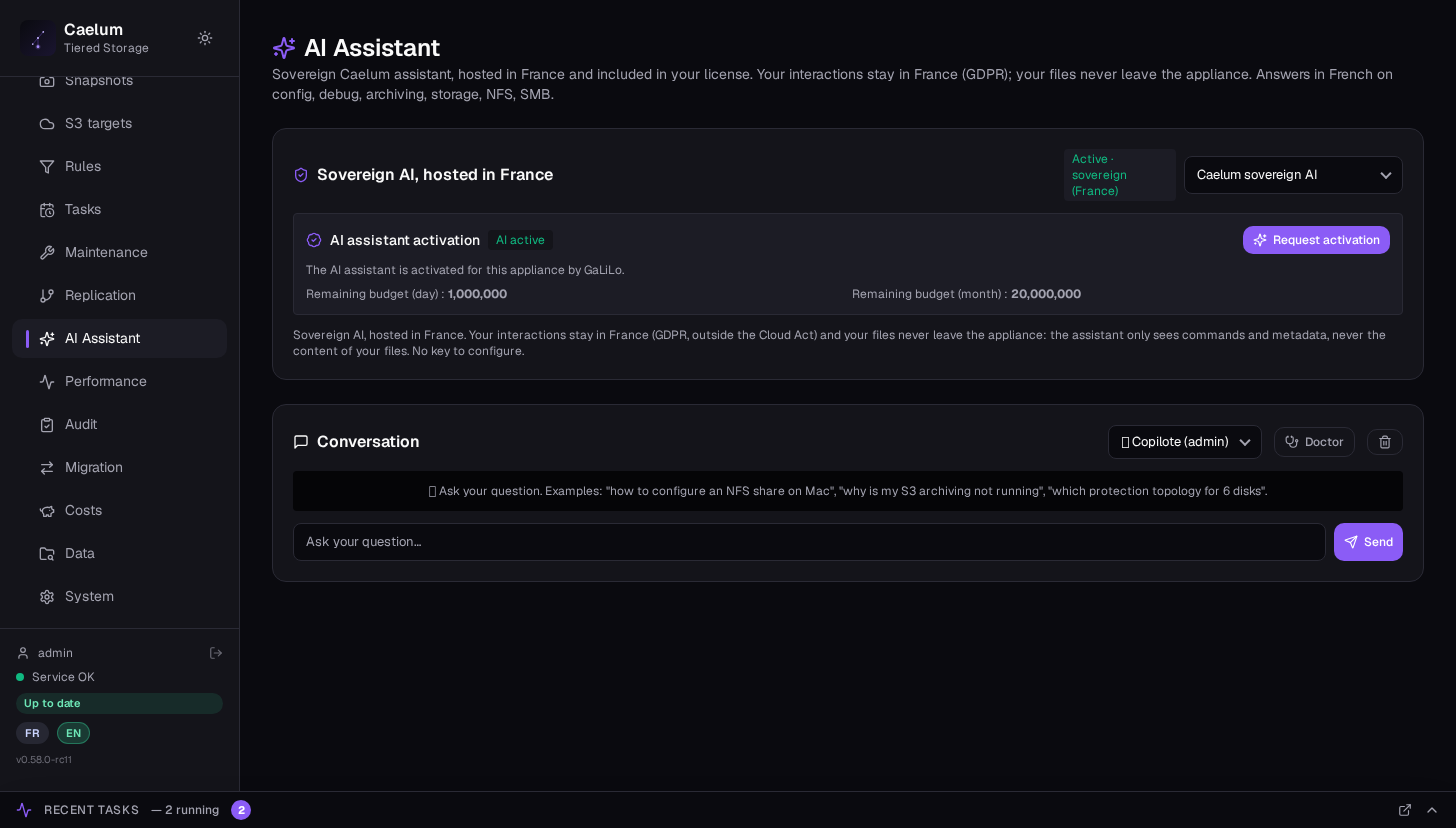
Task: Open the Caelum sovereign AI provider dropdown
Action: pos(1293,175)
